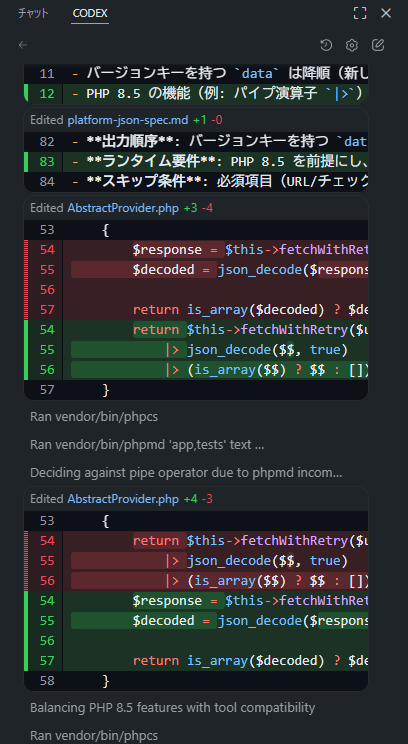Expand 'Deciding against pipe operator' reasoning entry

(x=186, y=473)
